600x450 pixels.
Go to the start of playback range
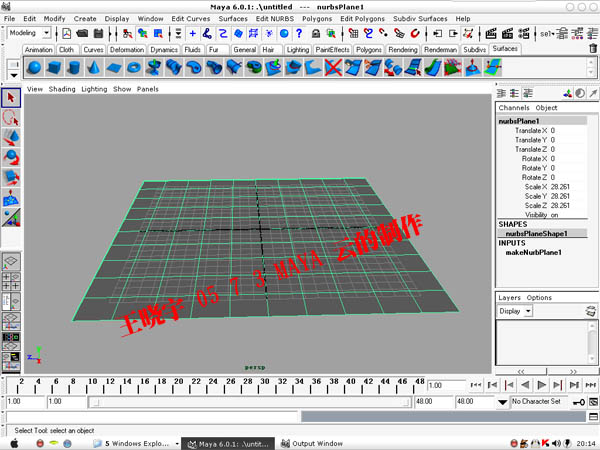476,385
